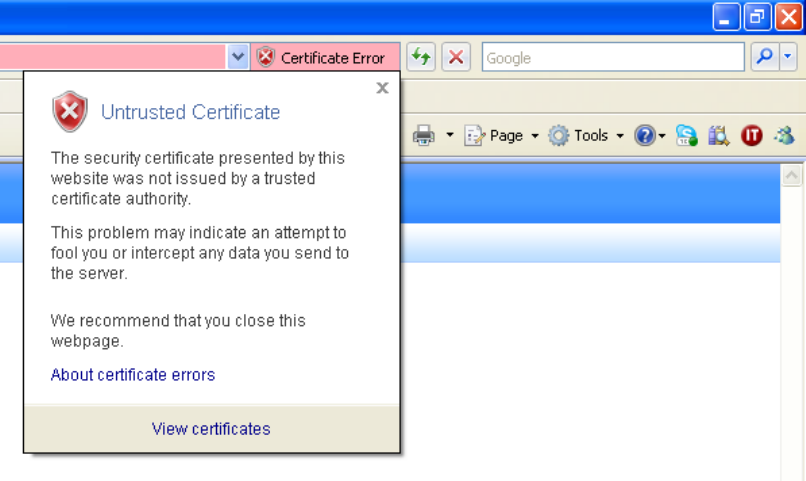Click the Skype toolbar icon
Viewport: 806px width, 481px height.
687,136
